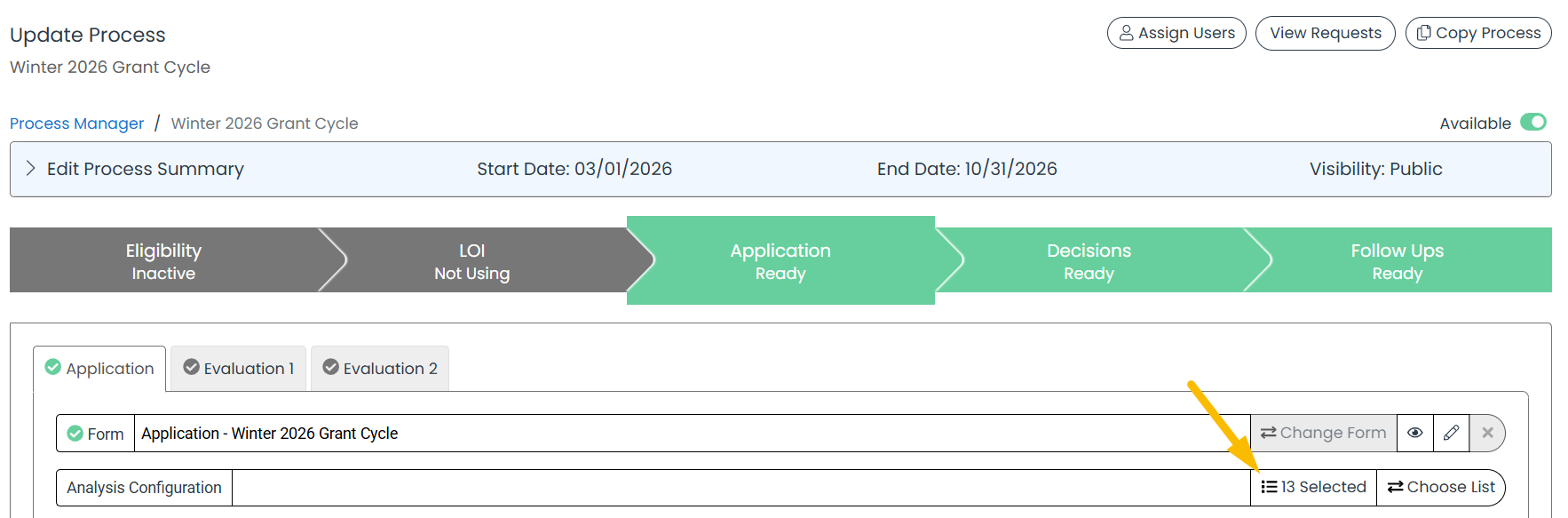Click the green checkmark icon beside Form
The image size is (1568, 518).
click(75, 434)
